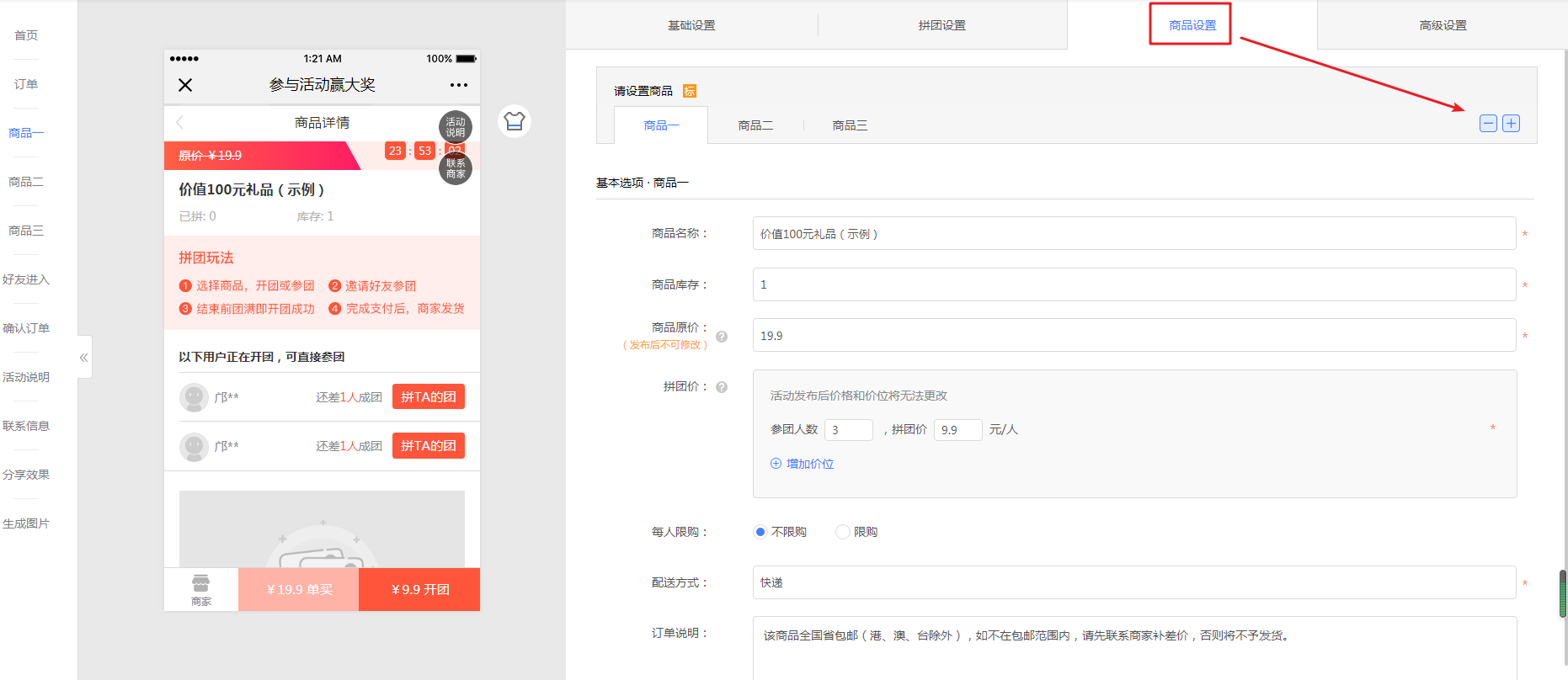Open 订单 in the left sidebar
This screenshot has width=1568, height=680.
(26, 84)
